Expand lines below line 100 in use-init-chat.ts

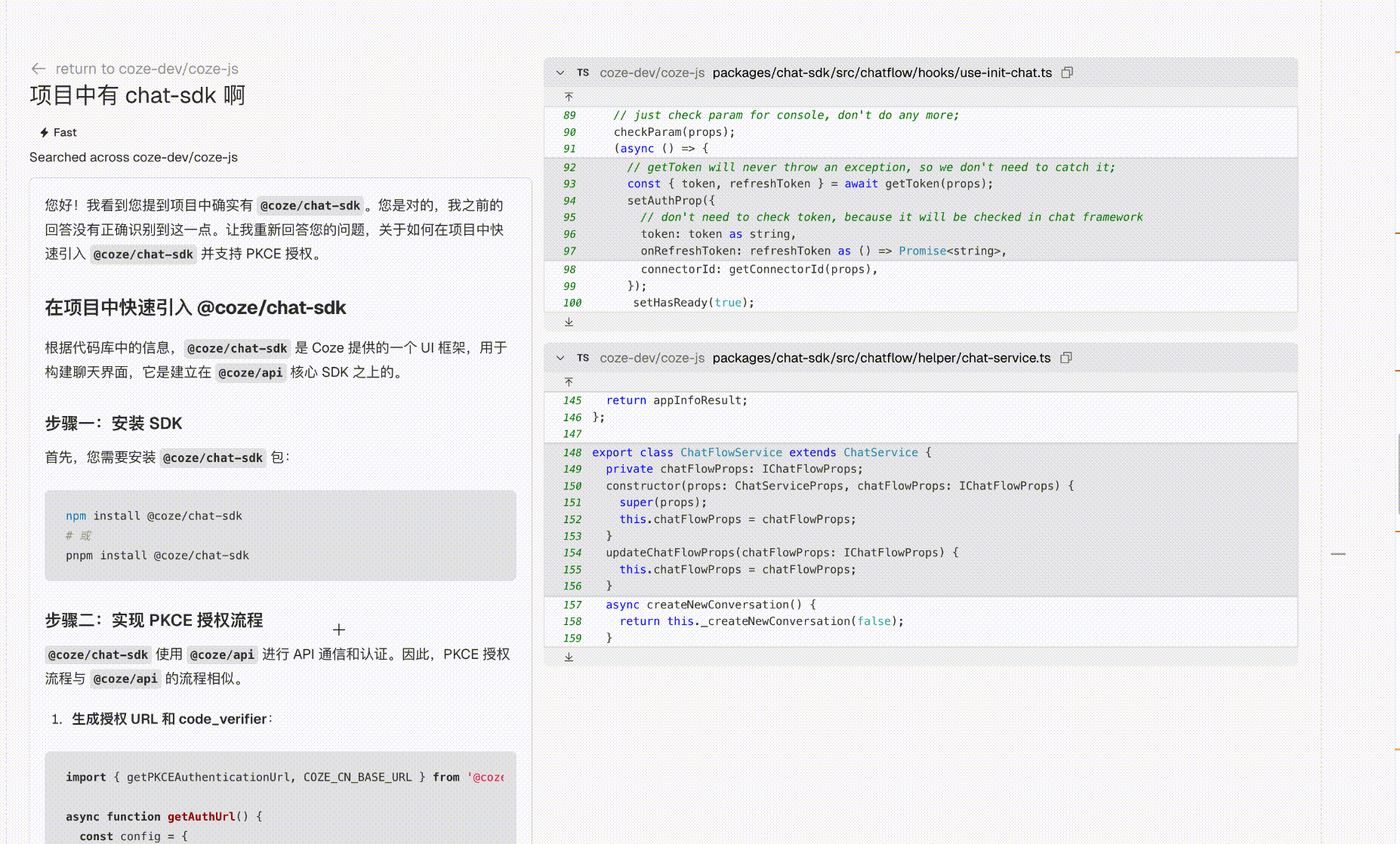coord(569,322)
